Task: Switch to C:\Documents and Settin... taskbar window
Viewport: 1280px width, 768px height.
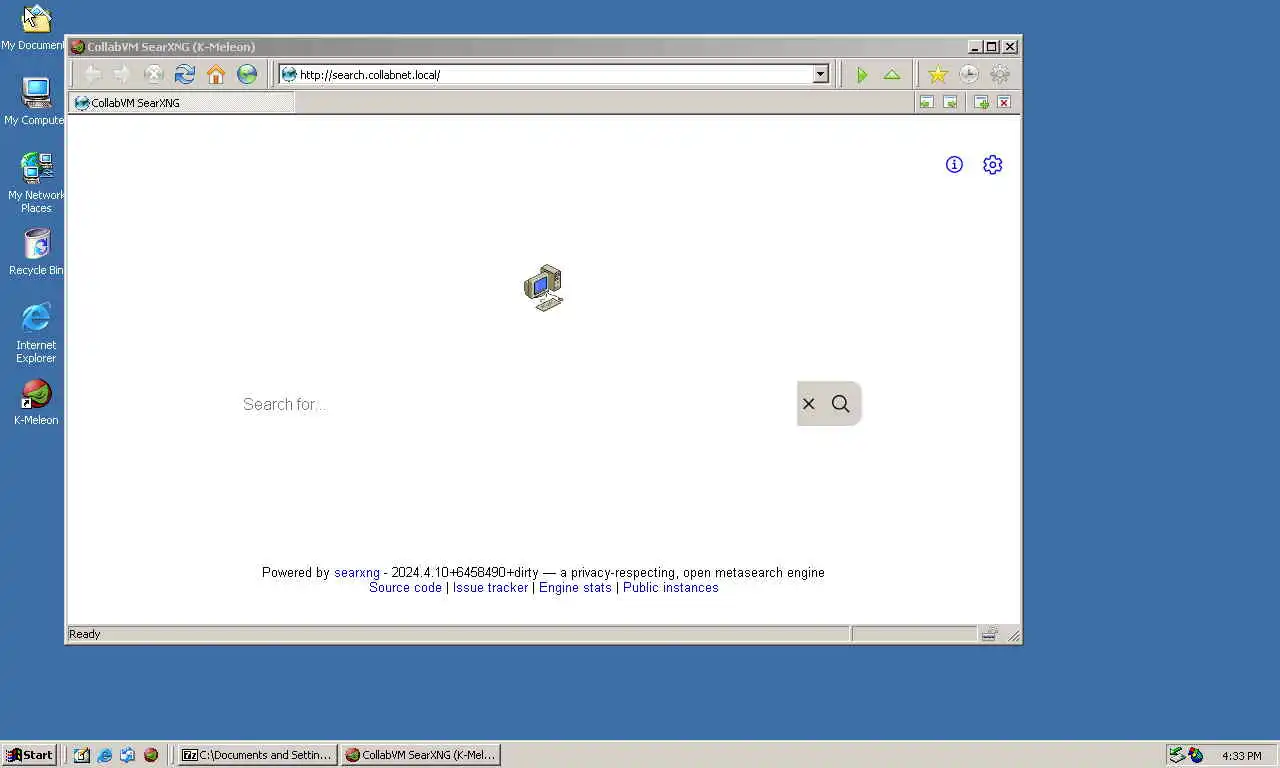Action: tap(257, 755)
